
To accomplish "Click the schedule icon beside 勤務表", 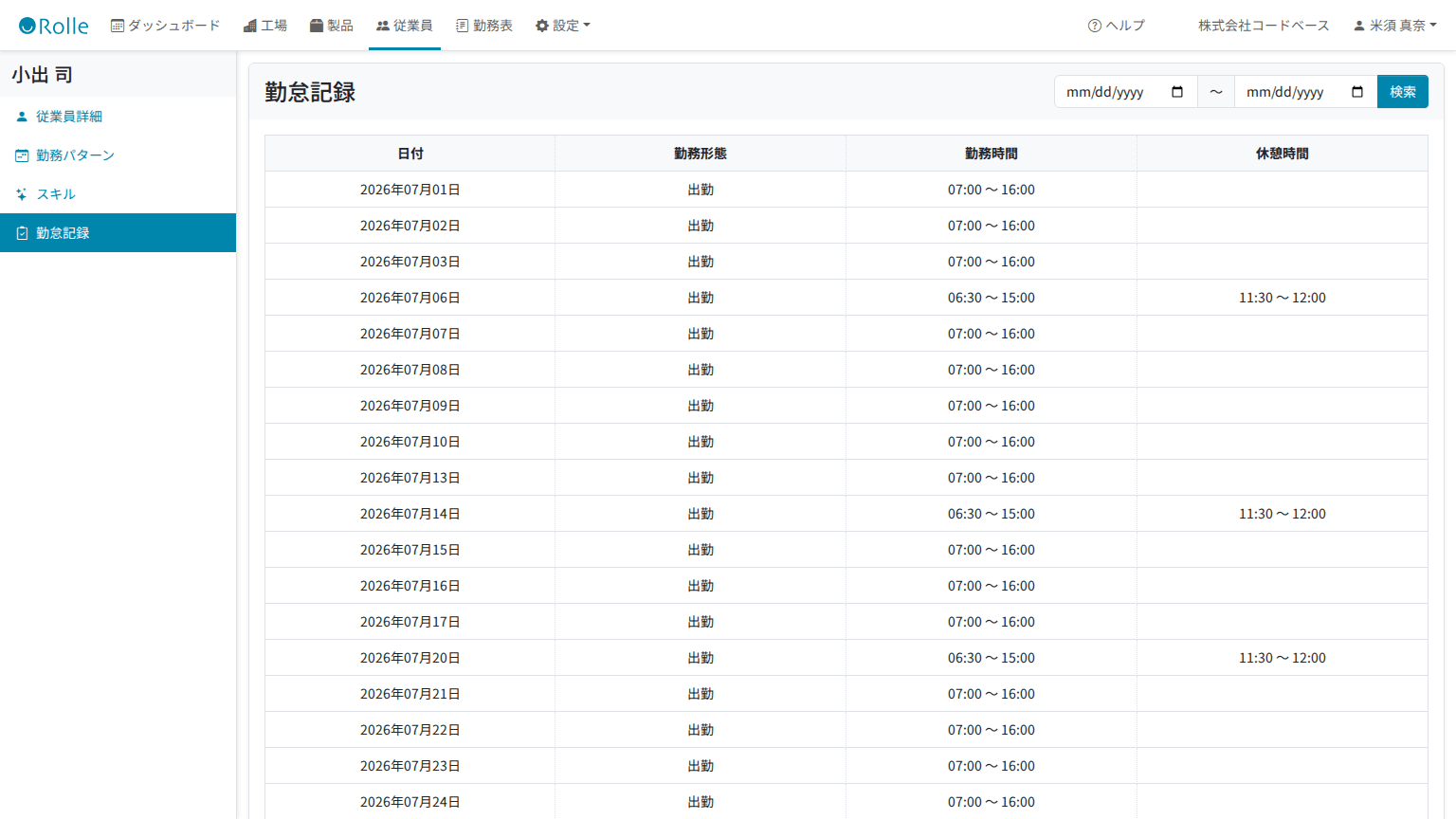I will coord(463,26).
